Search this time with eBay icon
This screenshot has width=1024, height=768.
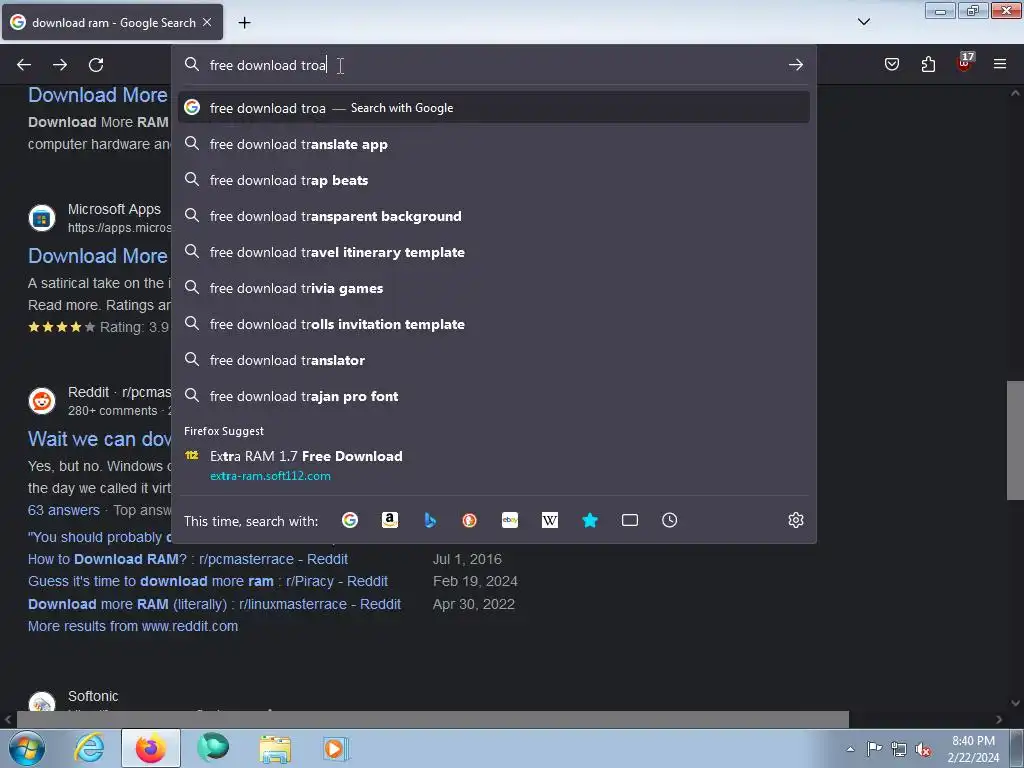pyautogui.click(x=510, y=520)
